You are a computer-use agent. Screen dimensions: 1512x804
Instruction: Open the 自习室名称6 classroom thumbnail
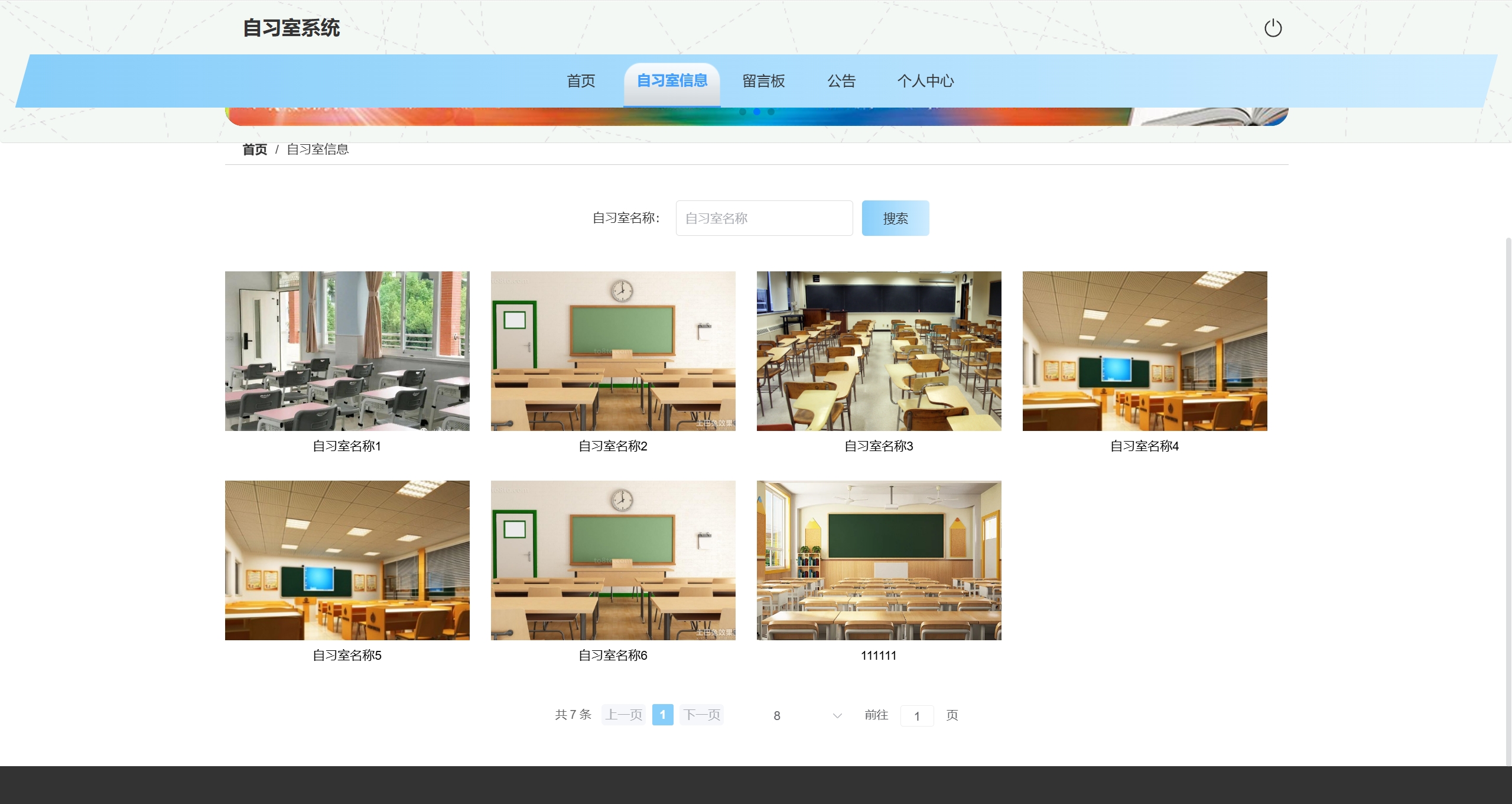[x=613, y=560]
